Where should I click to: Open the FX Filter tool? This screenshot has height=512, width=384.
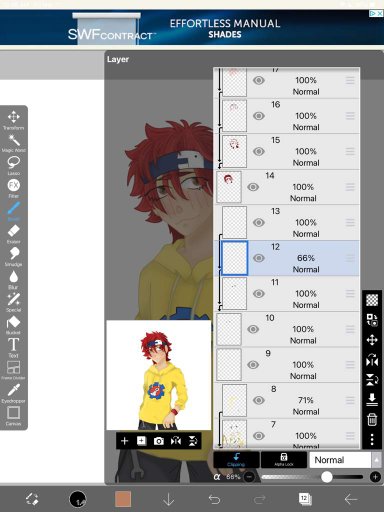14,188
